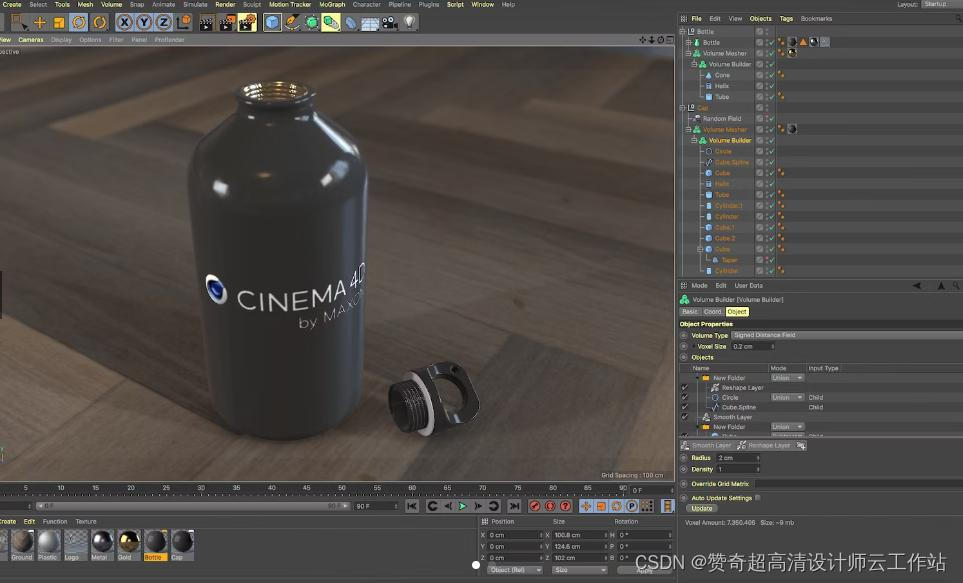Select the Move tool in the top toolbar
963x583 pixels.
click(39, 23)
